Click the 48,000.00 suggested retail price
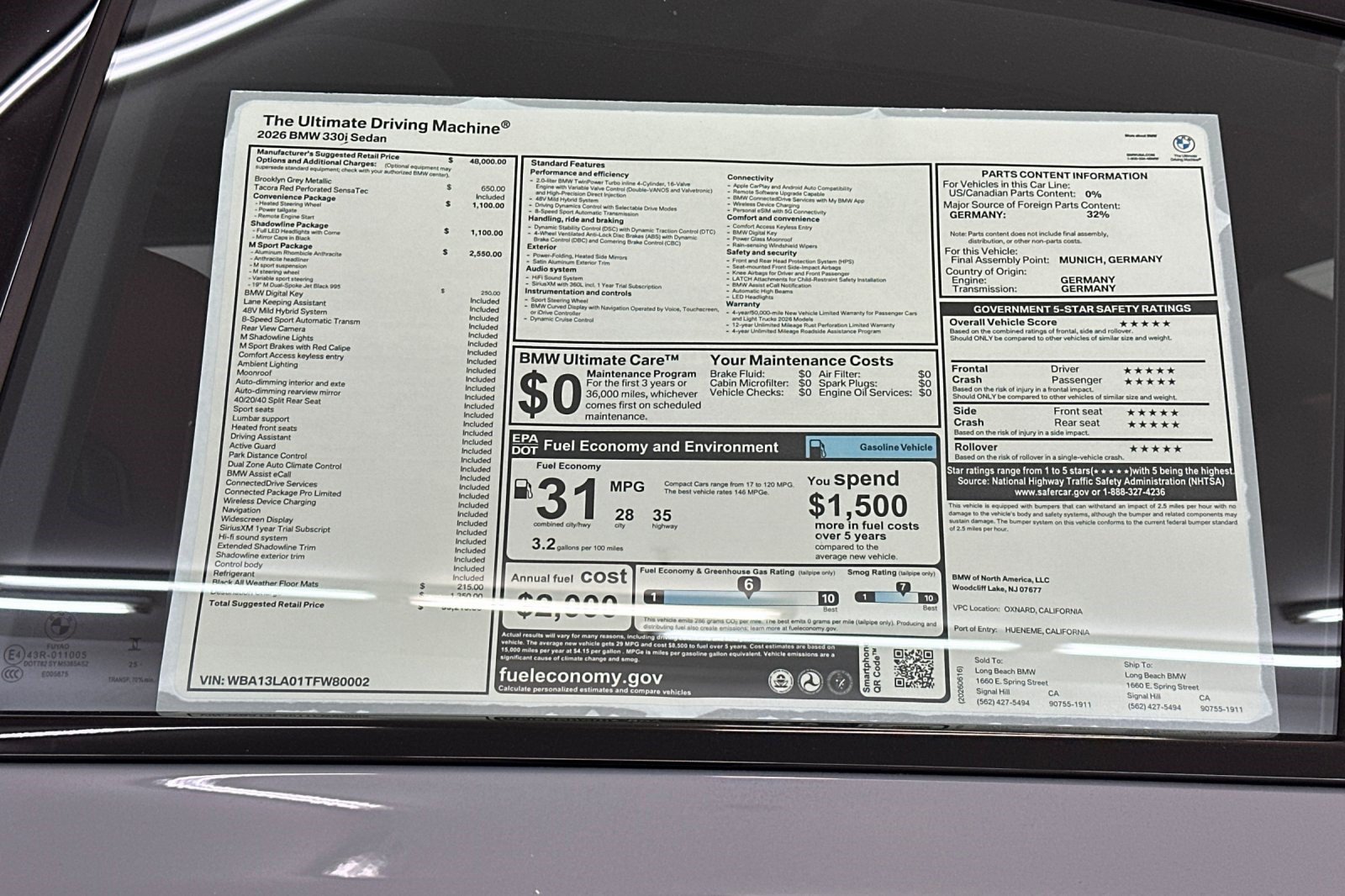The image size is (1345, 896). point(488,161)
